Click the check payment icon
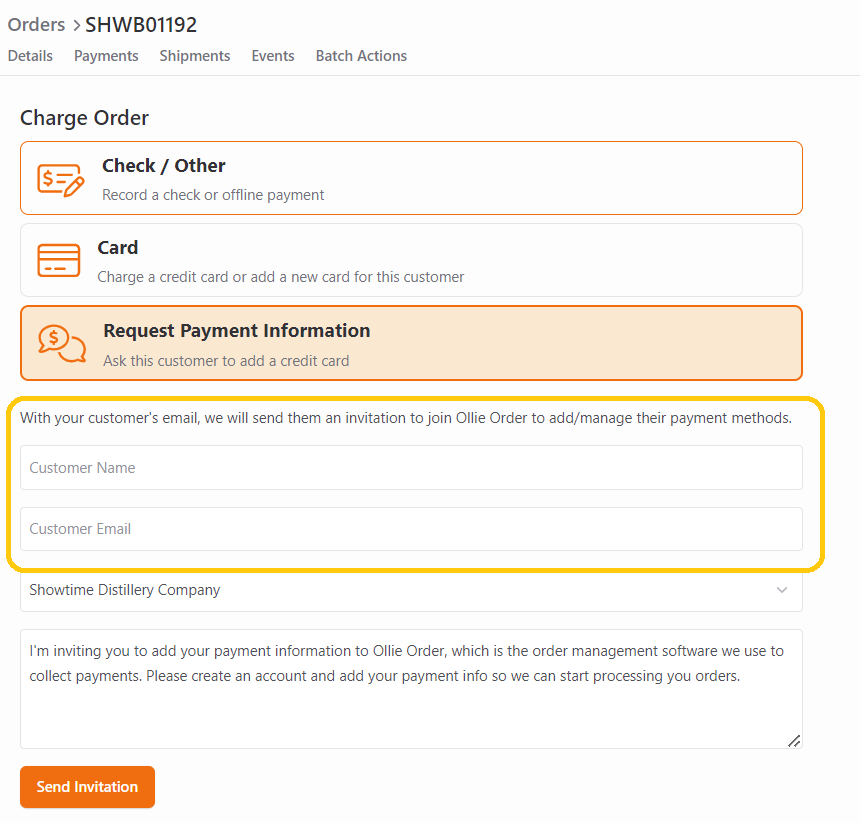The height and width of the screenshot is (823, 860). [60, 179]
